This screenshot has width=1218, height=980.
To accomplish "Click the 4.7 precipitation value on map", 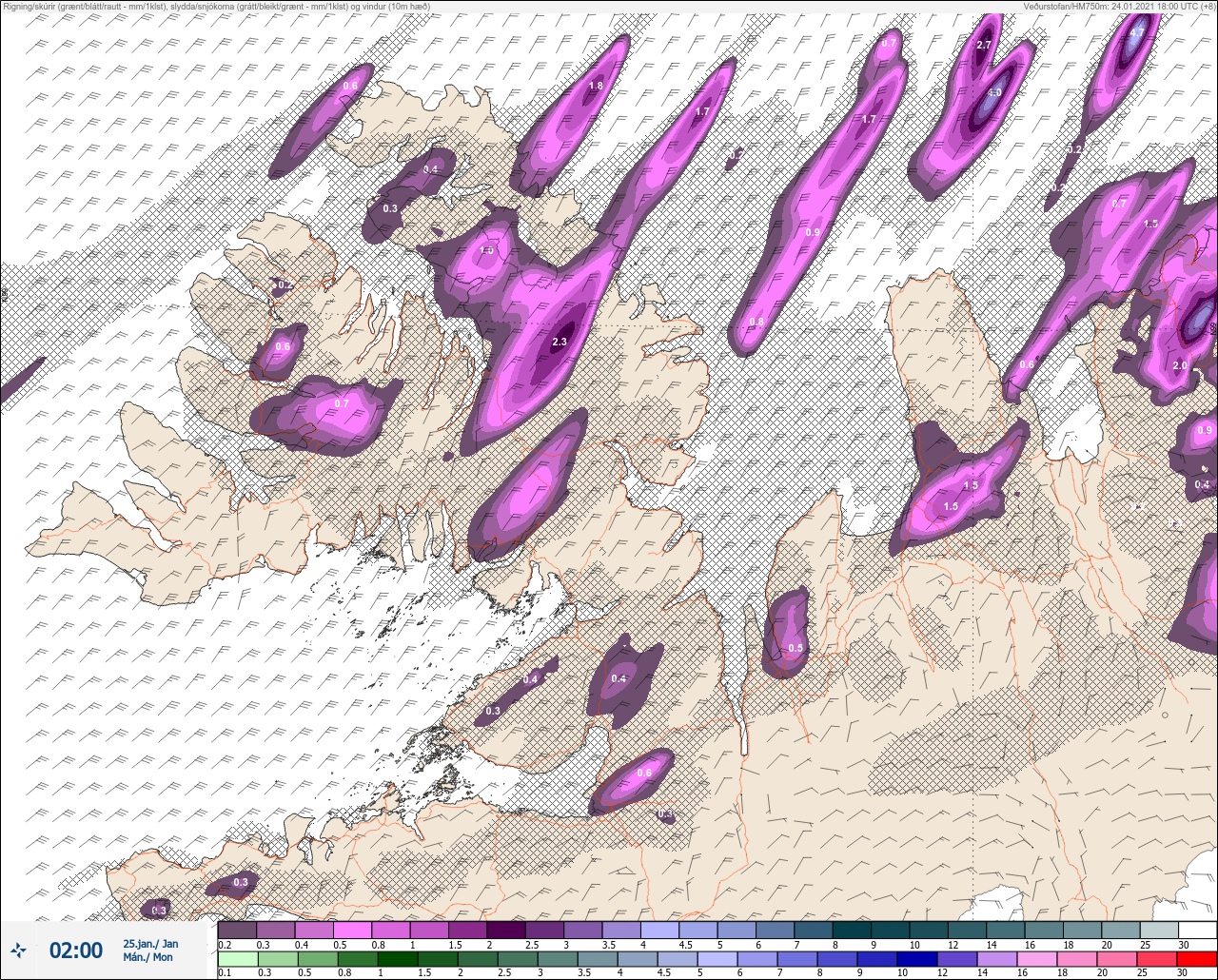I will point(1136,32).
